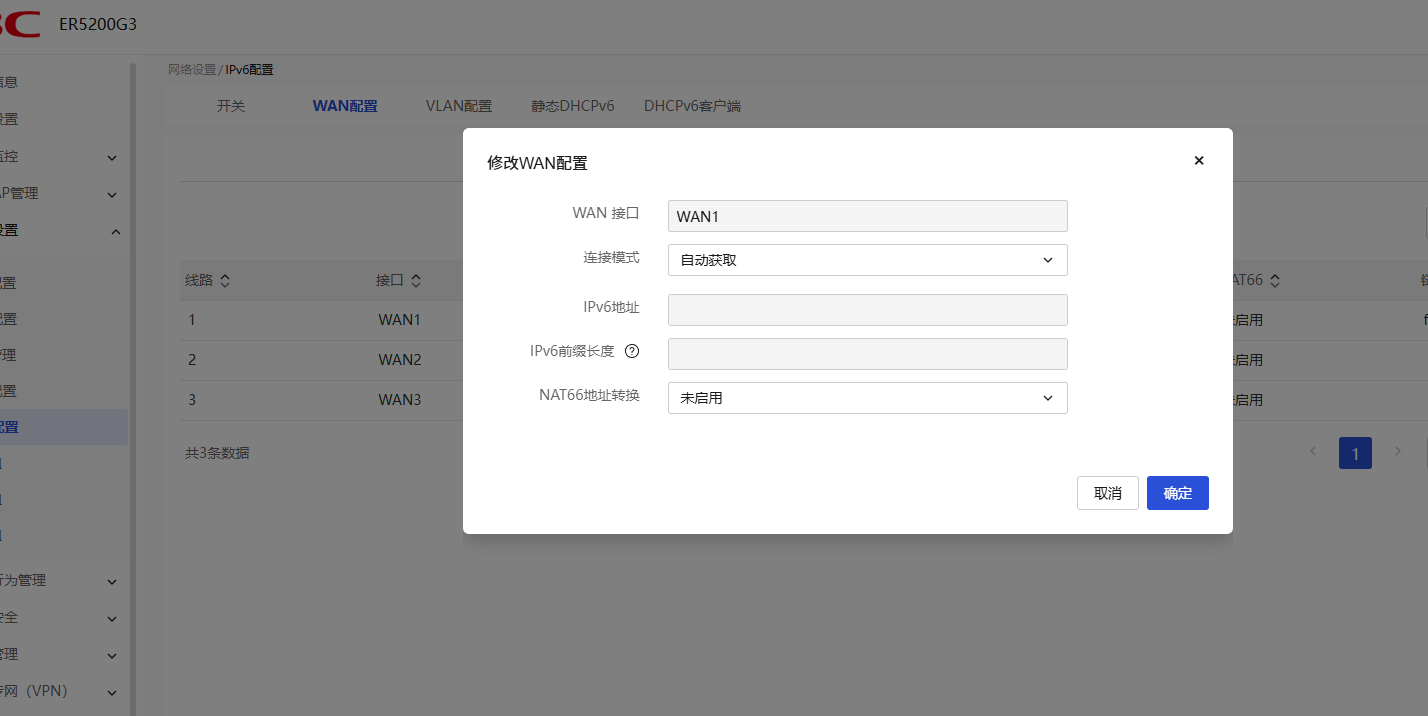
Task: Go to previous page arrow in pagination
Action: (x=1313, y=452)
